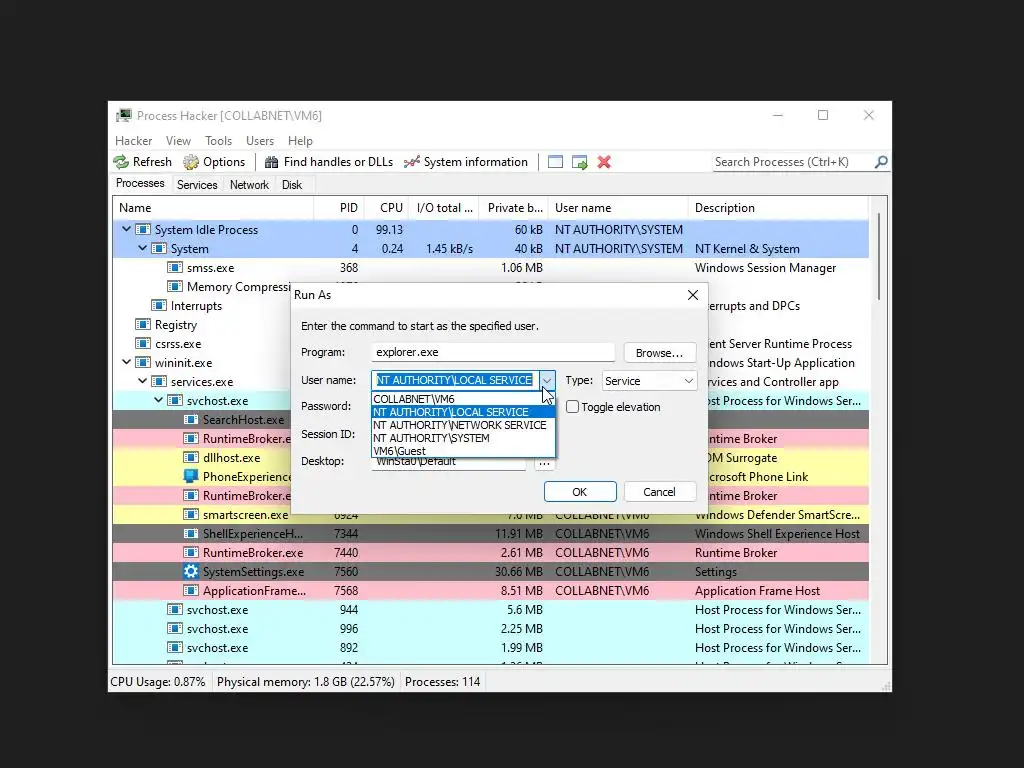The height and width of the screenshot is (768, 1024).
Task: Sort by the CPU column header
Action: point(386,208)
